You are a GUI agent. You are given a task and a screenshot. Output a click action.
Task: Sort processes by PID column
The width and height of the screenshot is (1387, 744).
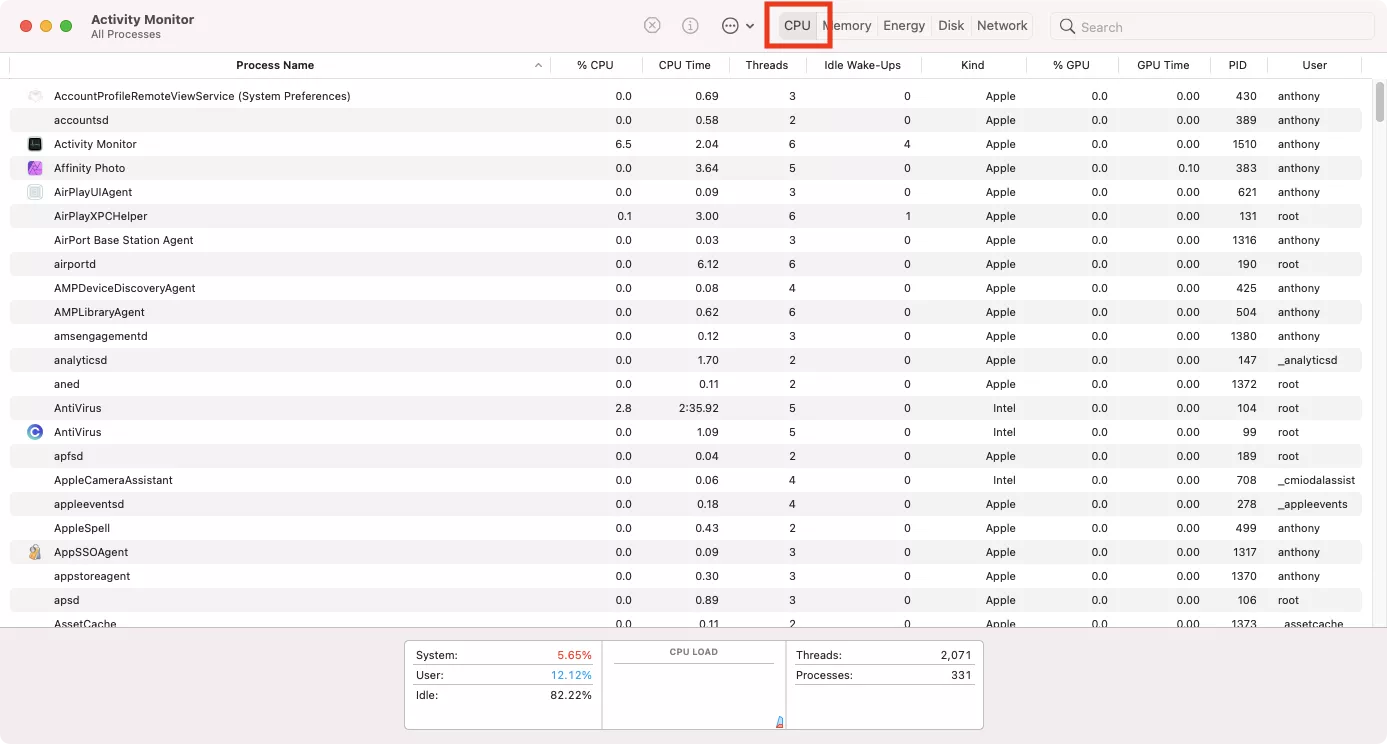click(1237, 64)
